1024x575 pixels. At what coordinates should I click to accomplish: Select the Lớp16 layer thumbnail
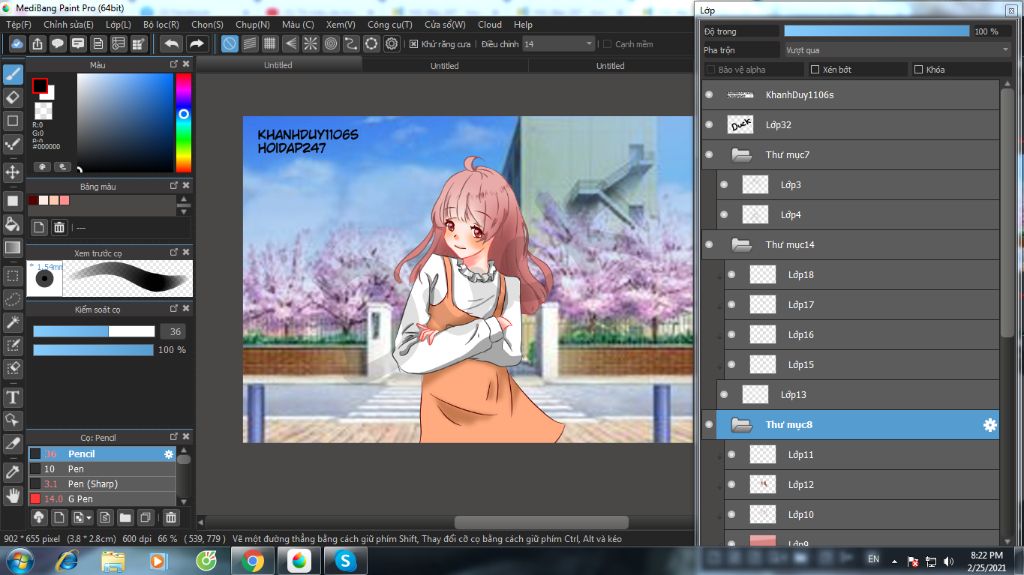coord(762,335)
